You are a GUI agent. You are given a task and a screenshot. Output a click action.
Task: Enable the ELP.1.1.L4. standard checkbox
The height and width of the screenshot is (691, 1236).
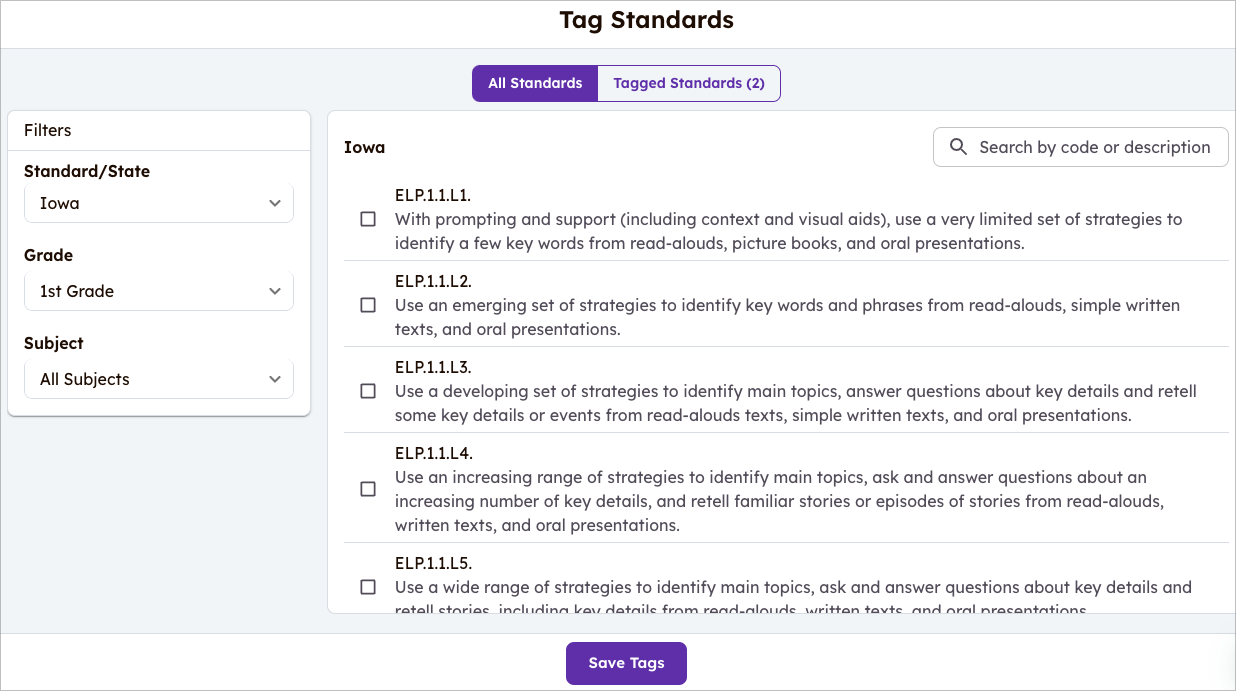pyautogui.click(x=368, y=489)
